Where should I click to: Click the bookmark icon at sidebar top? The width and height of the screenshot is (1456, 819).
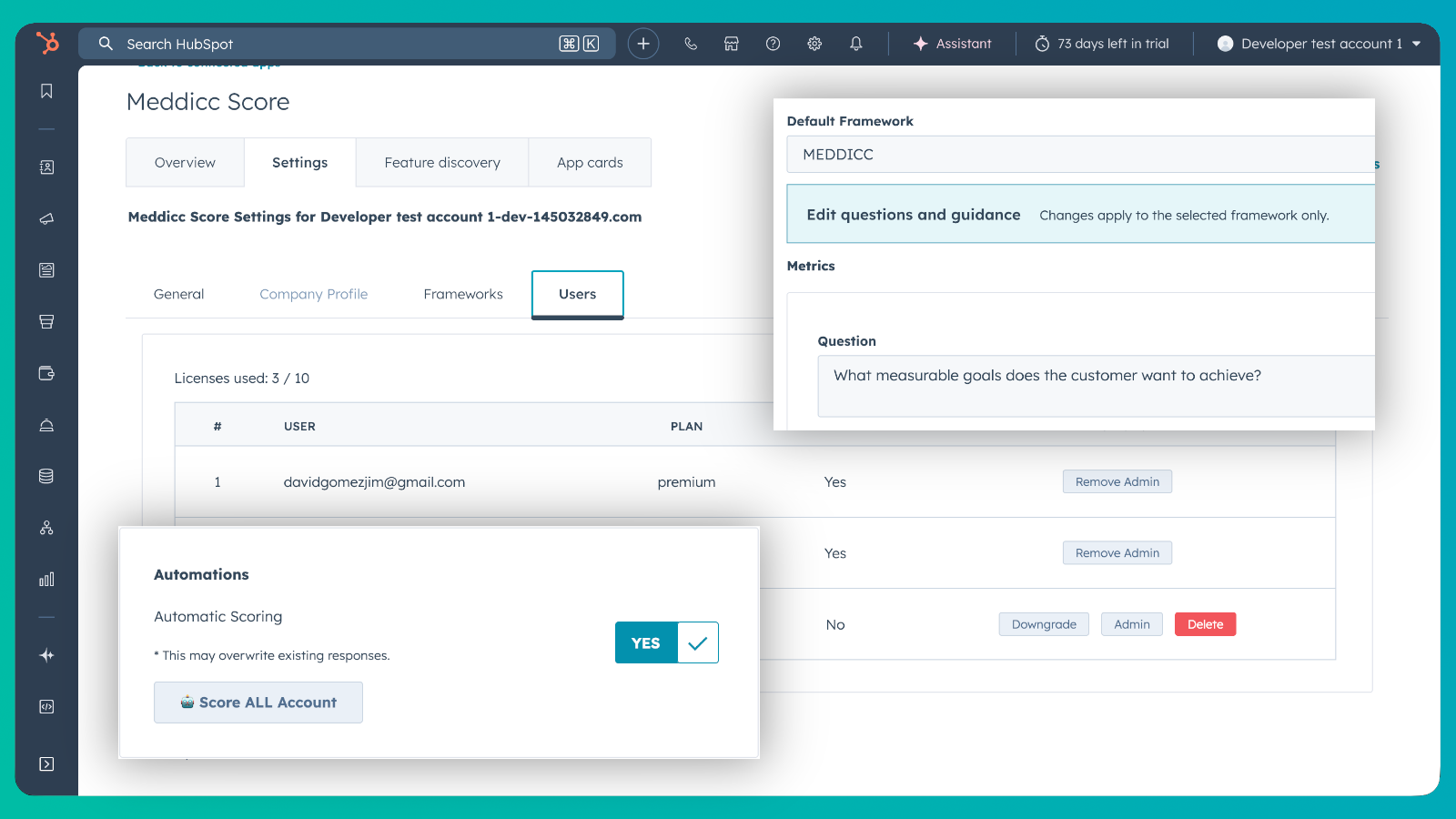coord(46,91)
